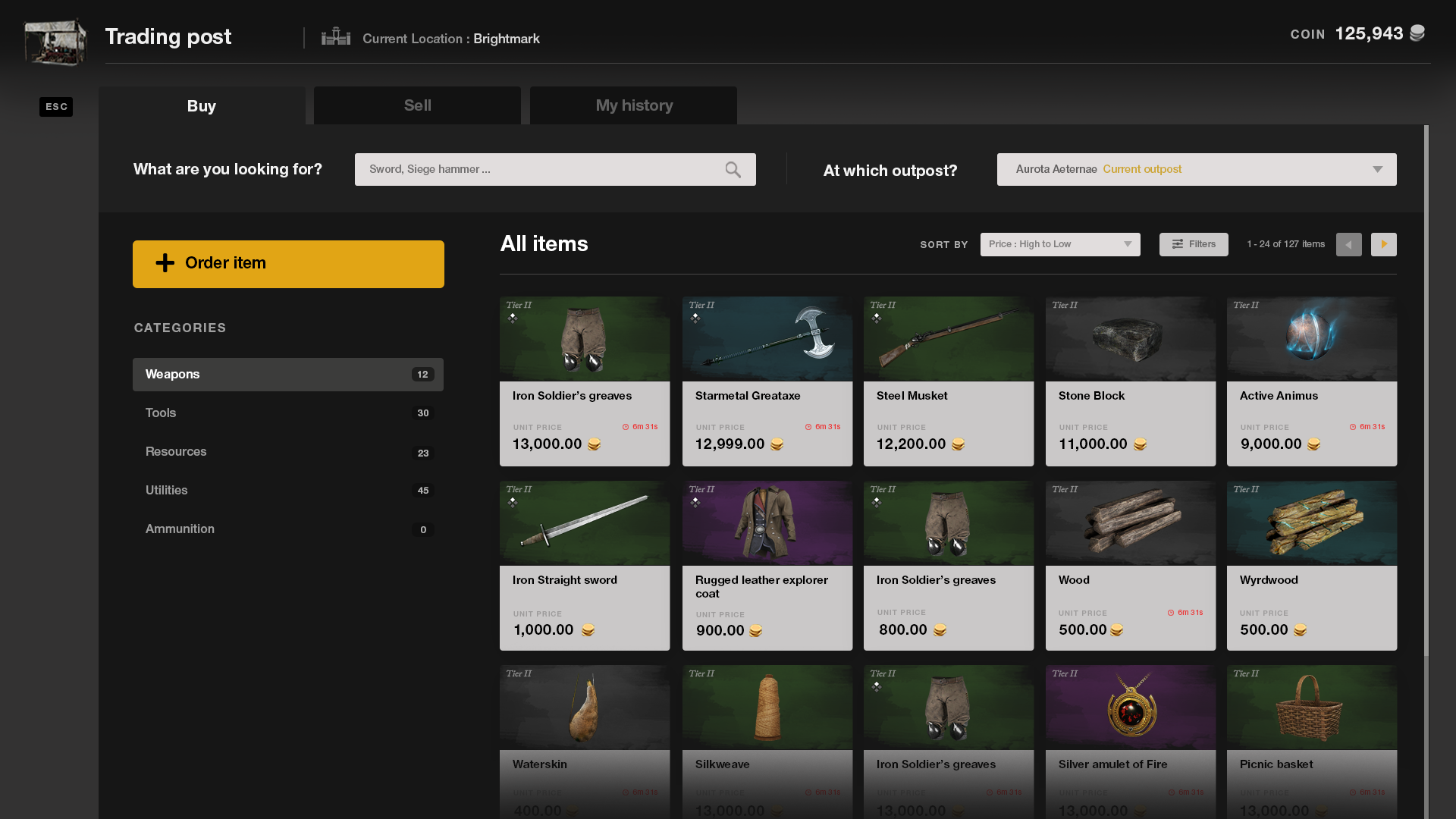
Task: Open the Filters panel
Action: [1193, 244]
